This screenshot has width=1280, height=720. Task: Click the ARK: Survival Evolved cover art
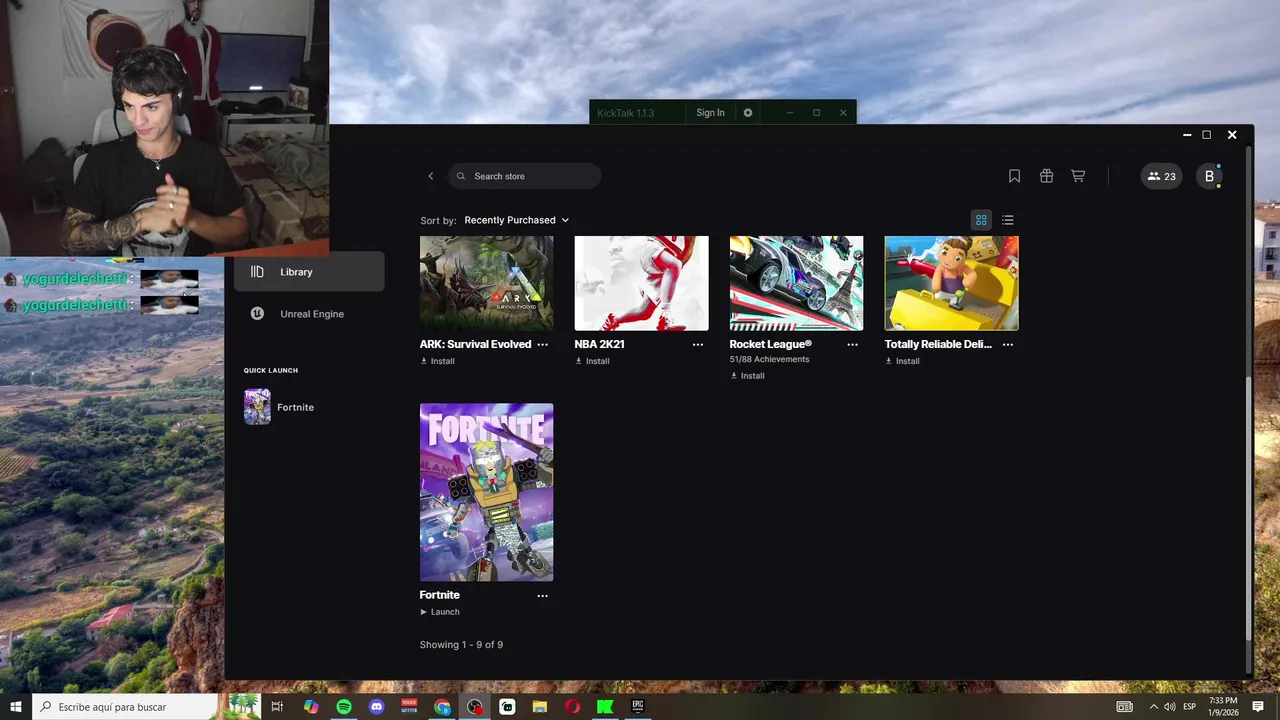click(486, 283)
